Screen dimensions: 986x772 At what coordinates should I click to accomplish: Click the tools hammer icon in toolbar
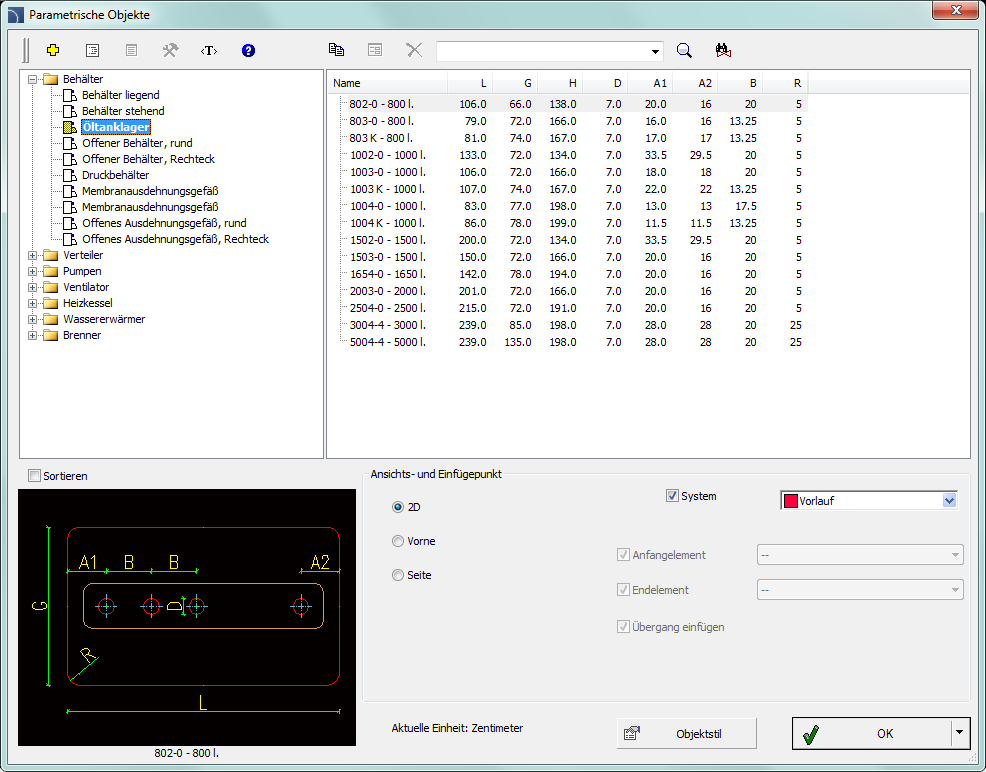(x=170, y=50)
